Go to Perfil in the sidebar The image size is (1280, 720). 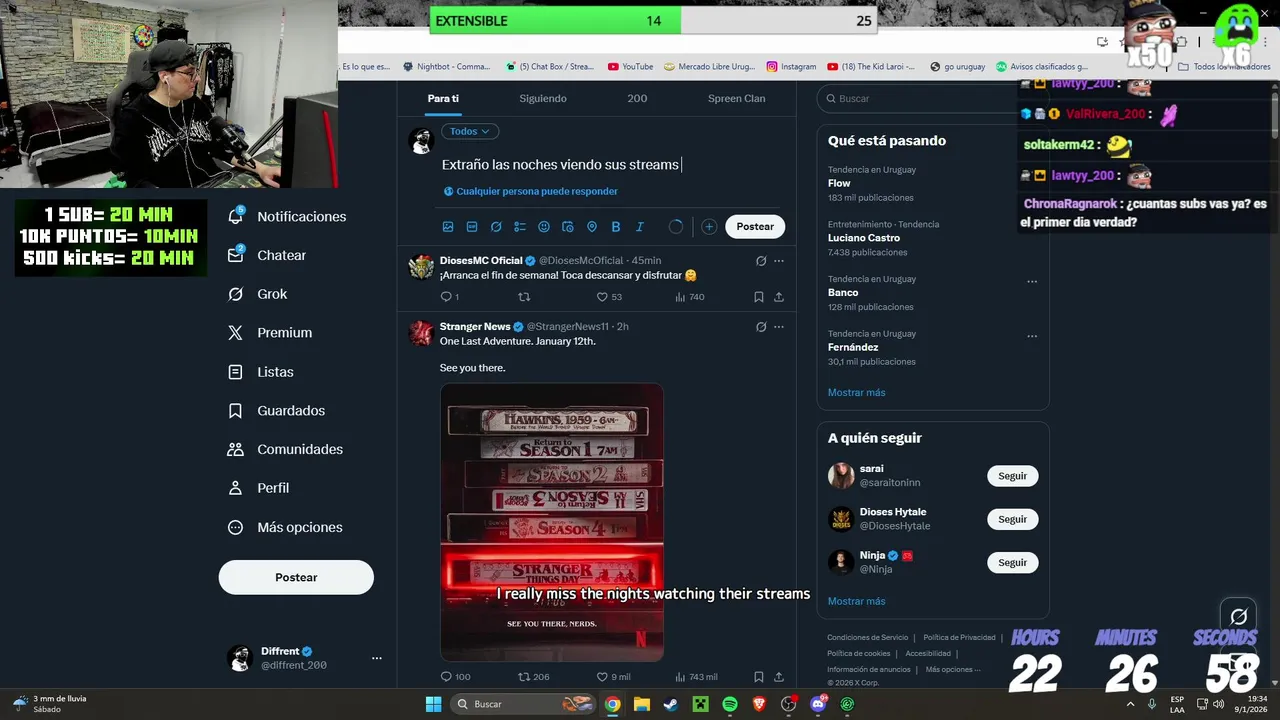tap(259, 488)
